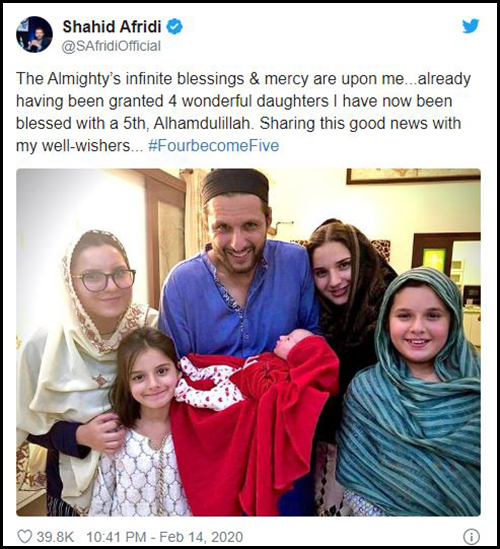
Task: Open the attached family photo
Action: click(x=248, y=342)
